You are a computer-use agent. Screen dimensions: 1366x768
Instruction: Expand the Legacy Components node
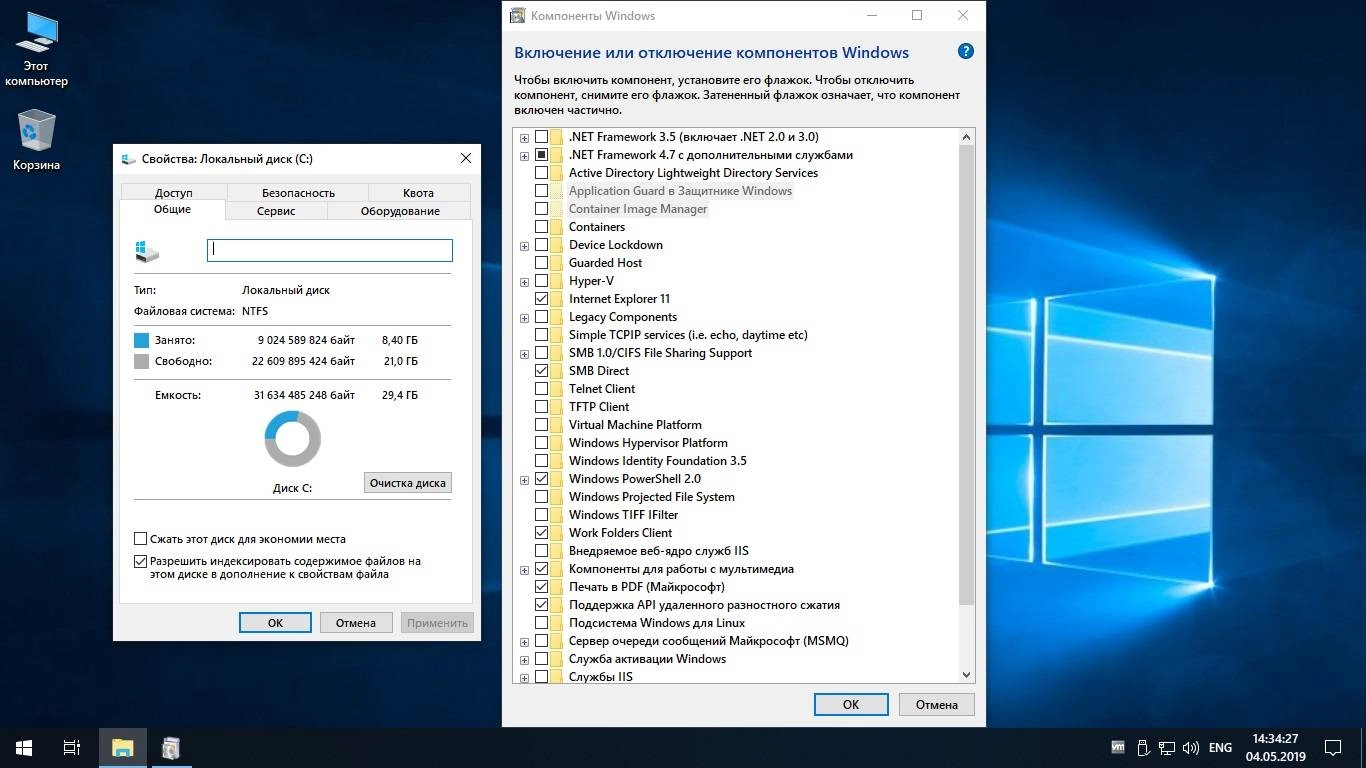tap(524, 318)
